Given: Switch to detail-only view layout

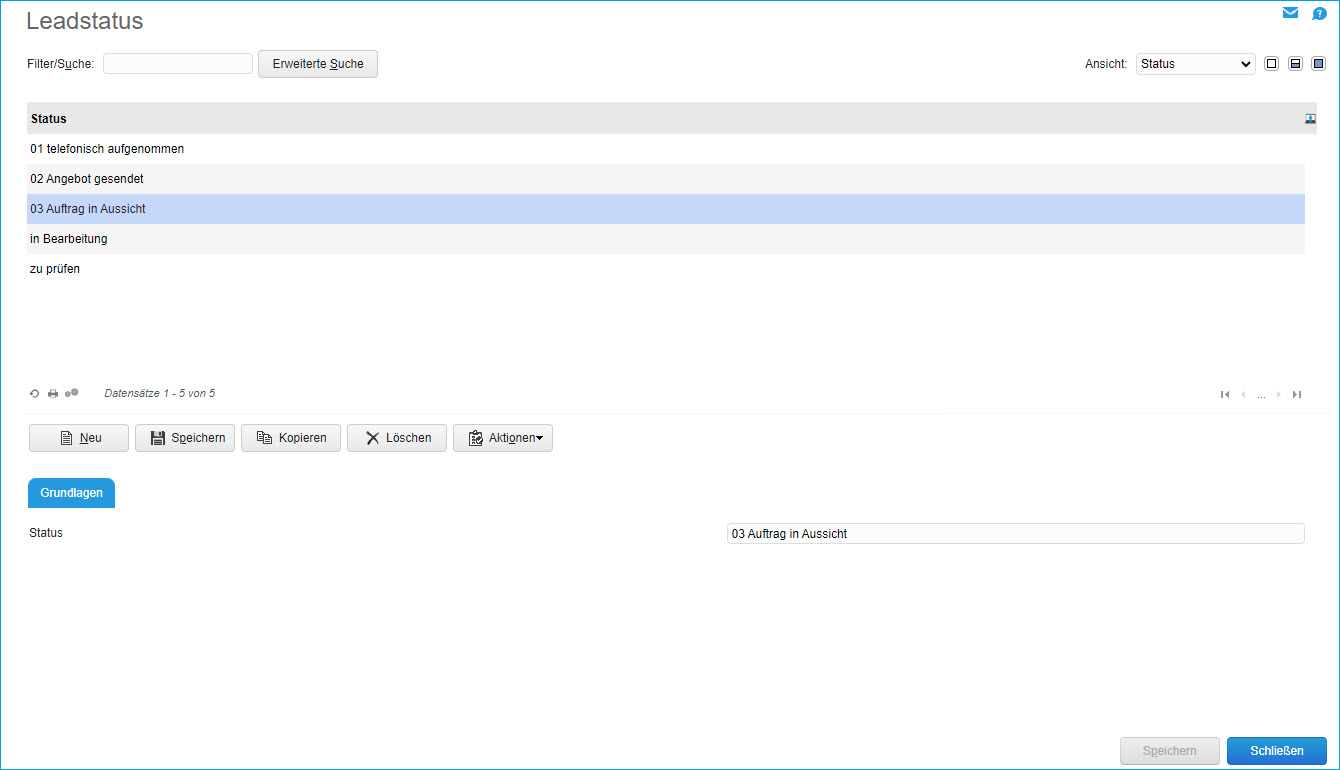Looking at the screenshot, I should 1318,63.
